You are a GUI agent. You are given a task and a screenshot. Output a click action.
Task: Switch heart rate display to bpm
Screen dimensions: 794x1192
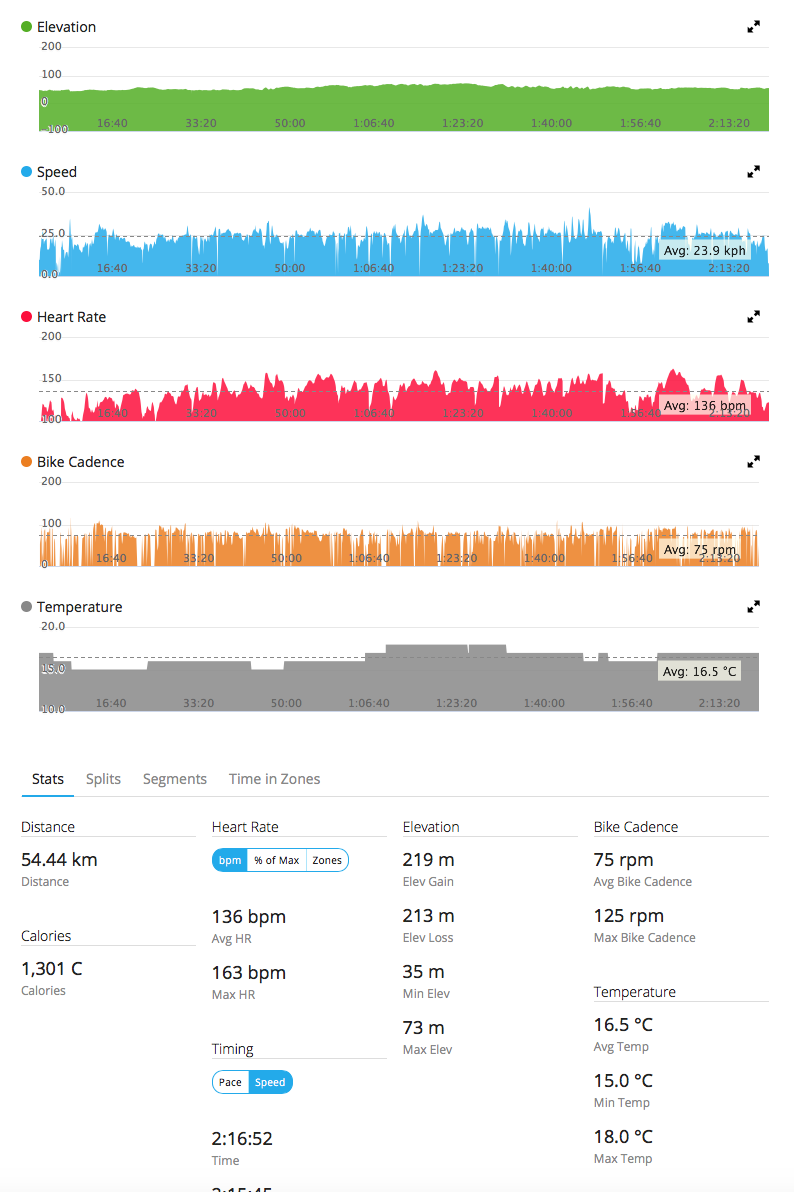[230, 860]
